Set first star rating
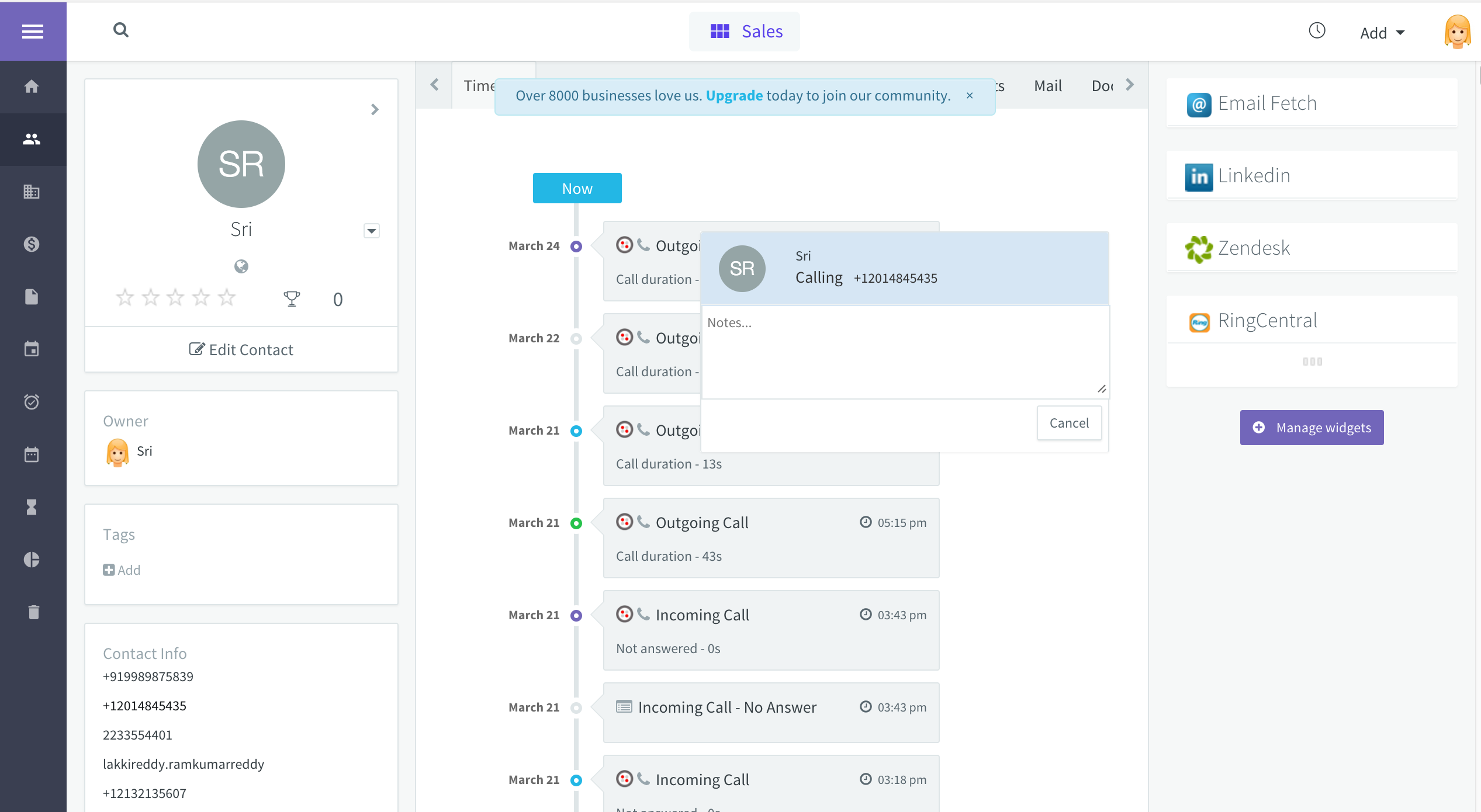The height and width of the screenshot is (812, 1481). pos(124,298)
